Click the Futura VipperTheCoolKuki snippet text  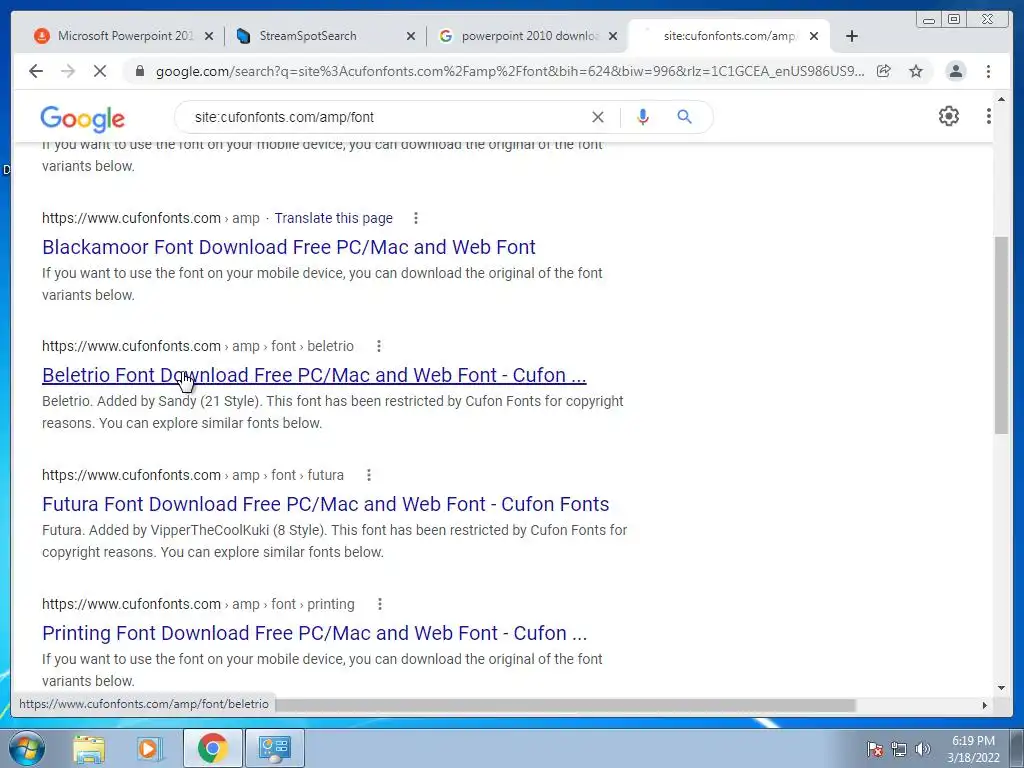pyautogui.click(x=334, y=541)
